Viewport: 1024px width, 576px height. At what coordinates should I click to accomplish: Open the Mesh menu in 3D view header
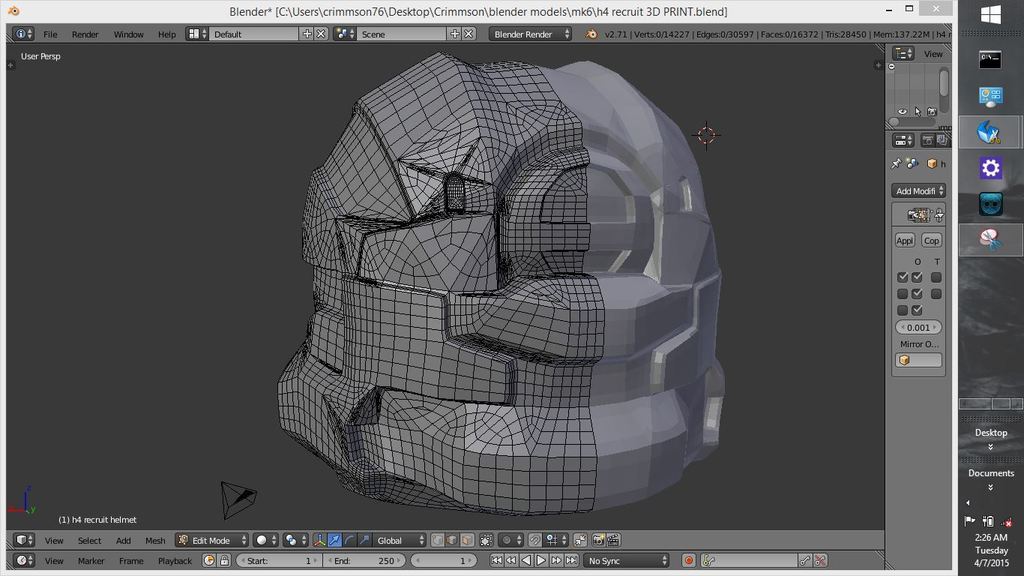(x=155, y=540)
